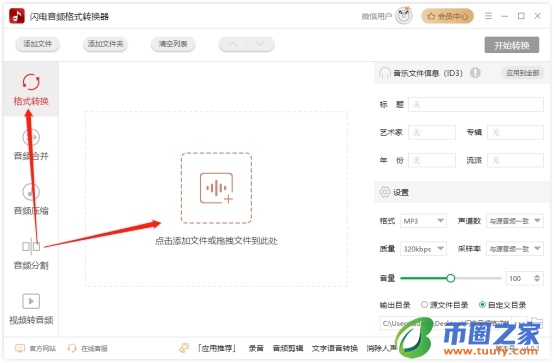This screenshot has width=554, height=363.
Task: Click 点击添加文件或拖拽文件到此处 text
Action: pos(216,241)
